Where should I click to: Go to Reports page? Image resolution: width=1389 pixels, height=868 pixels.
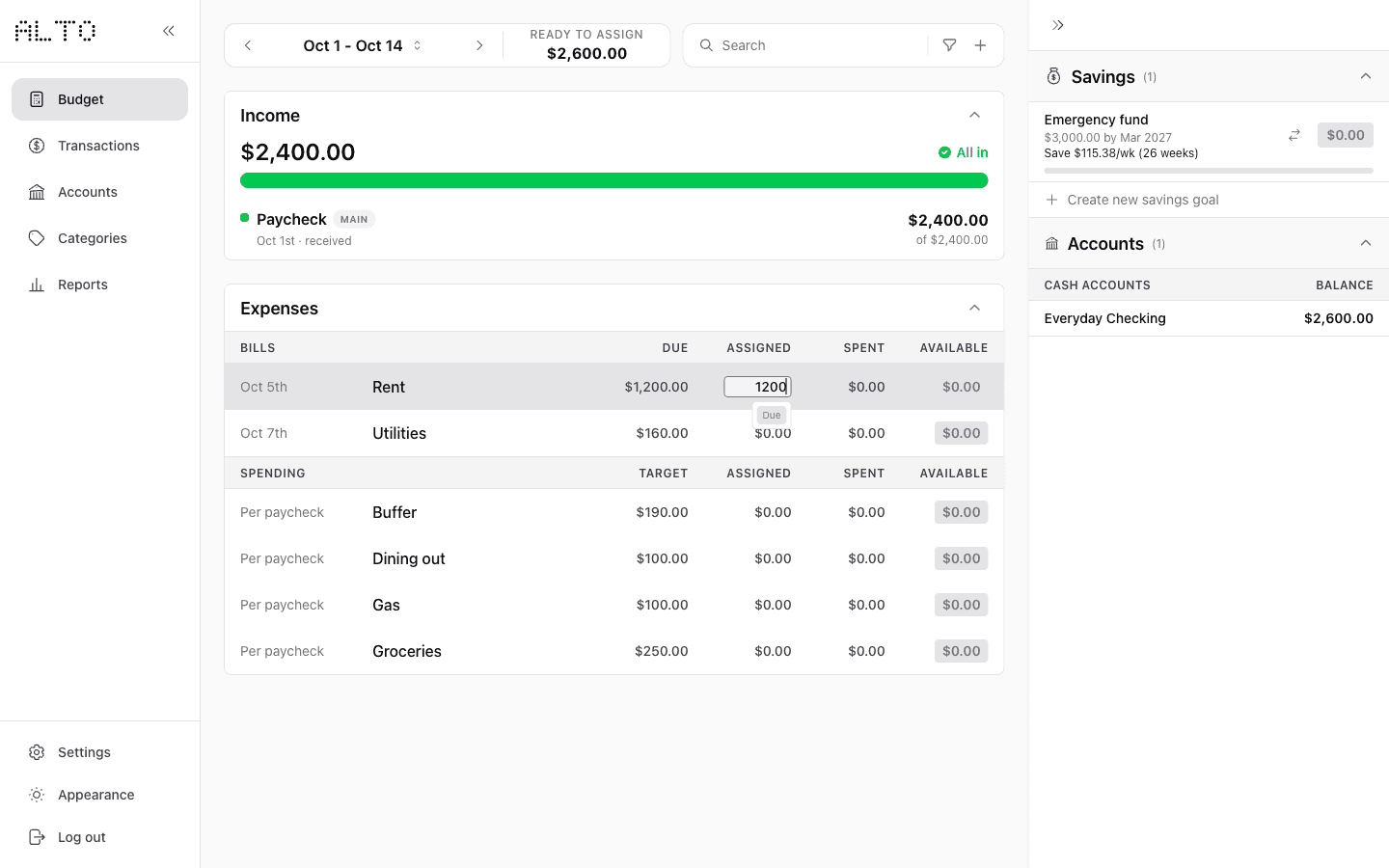point(99,285)
